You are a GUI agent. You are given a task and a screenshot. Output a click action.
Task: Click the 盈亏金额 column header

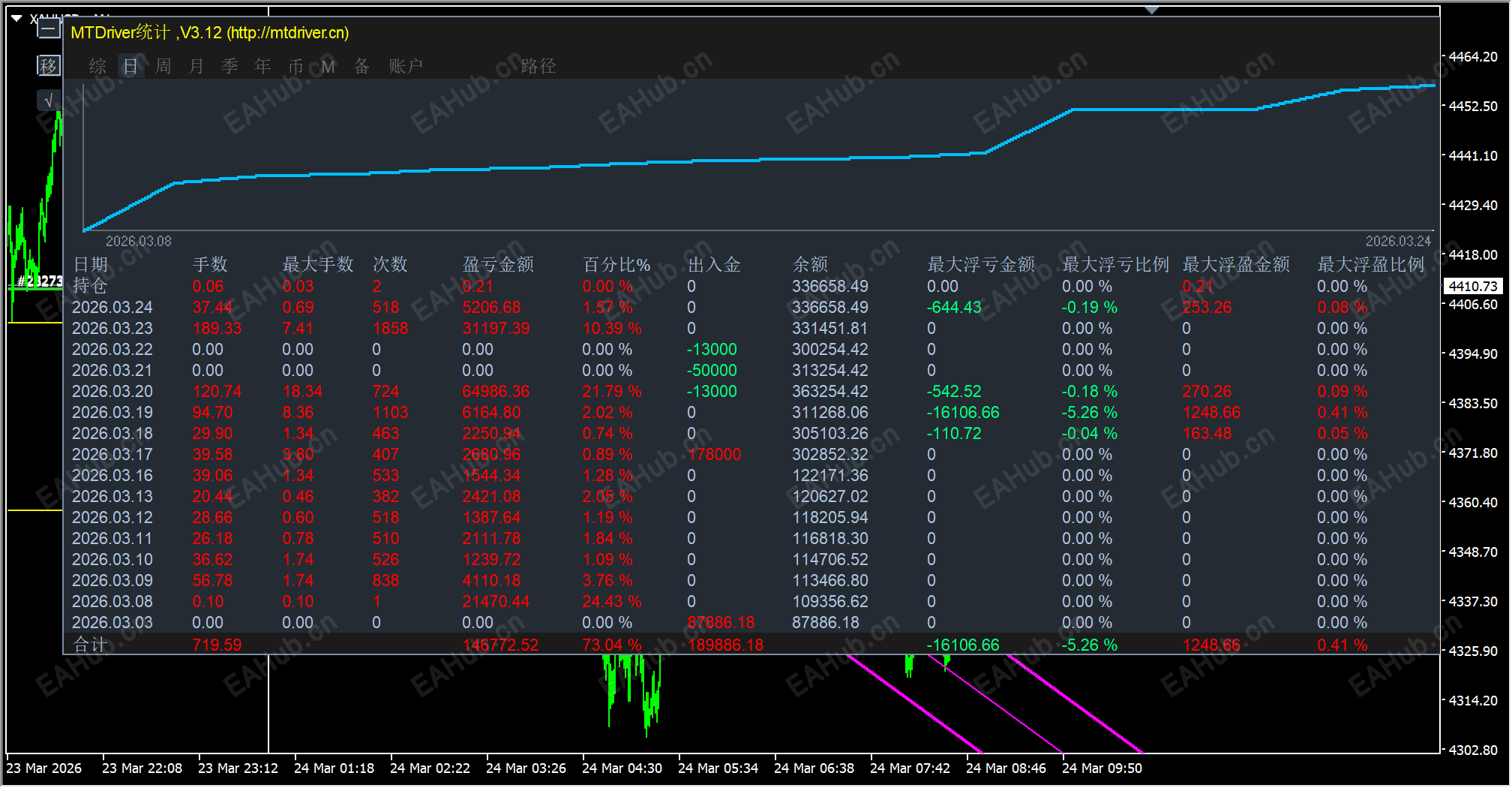pos(498,264)
